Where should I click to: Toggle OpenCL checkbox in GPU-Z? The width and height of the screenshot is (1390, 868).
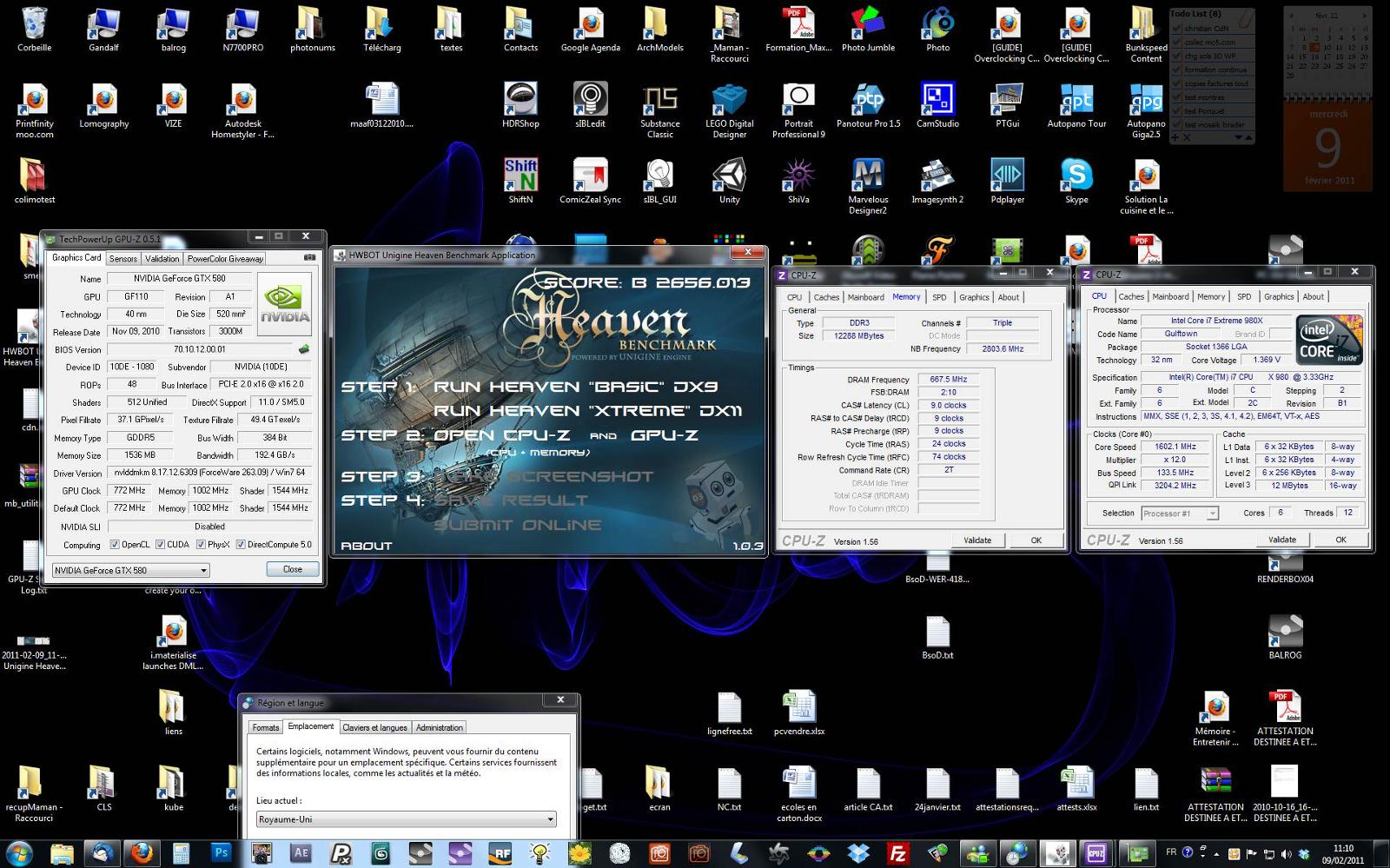pyautogui.click(x=115, y=545)
